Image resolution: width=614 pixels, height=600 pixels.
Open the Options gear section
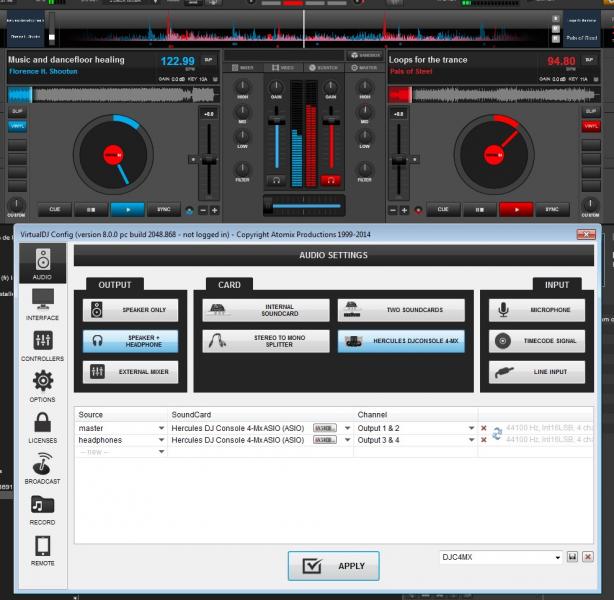click(42, 386)
